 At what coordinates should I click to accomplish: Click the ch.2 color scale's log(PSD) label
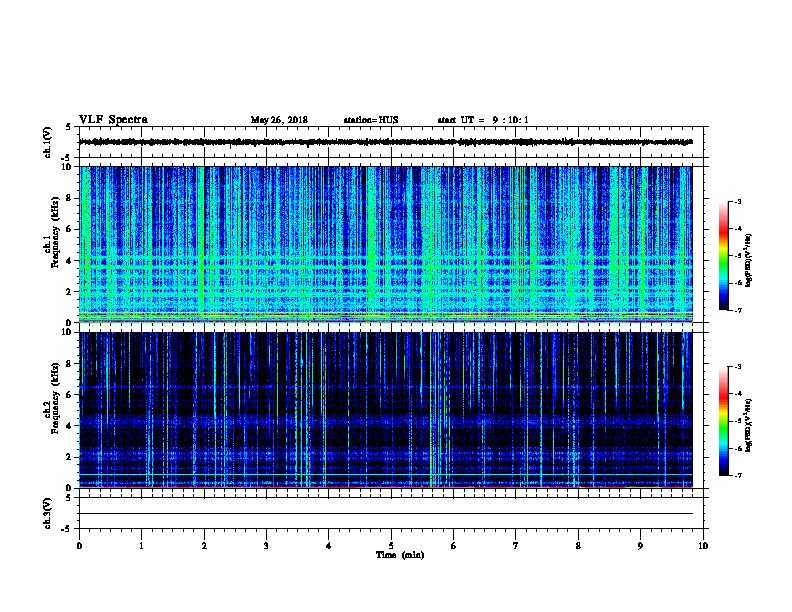[x=749, y=425]
